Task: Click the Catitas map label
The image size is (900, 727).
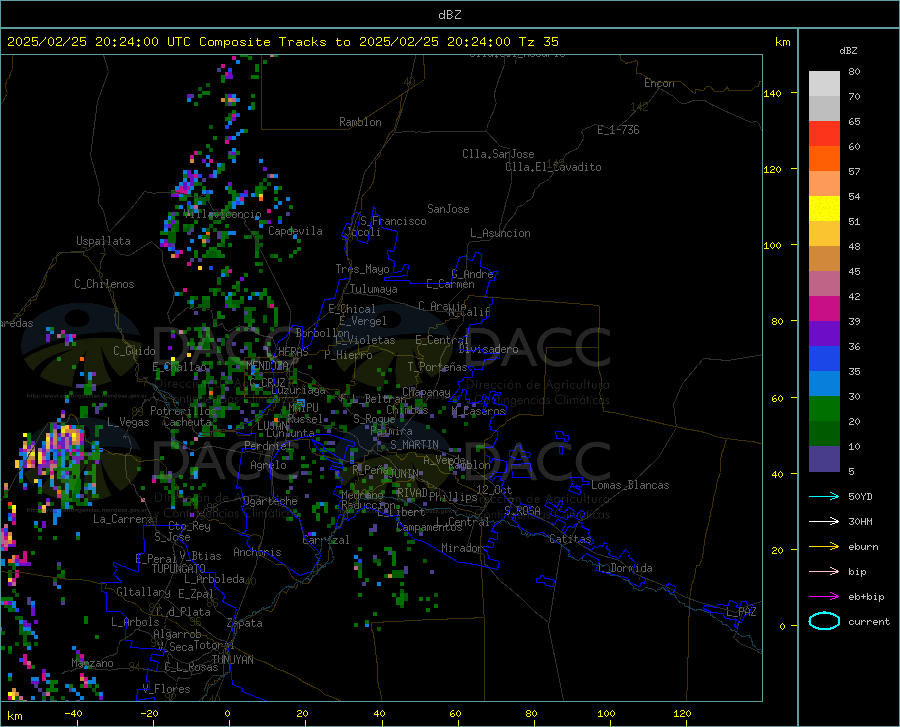Action: pyautogui.click(x=571, y=539)
